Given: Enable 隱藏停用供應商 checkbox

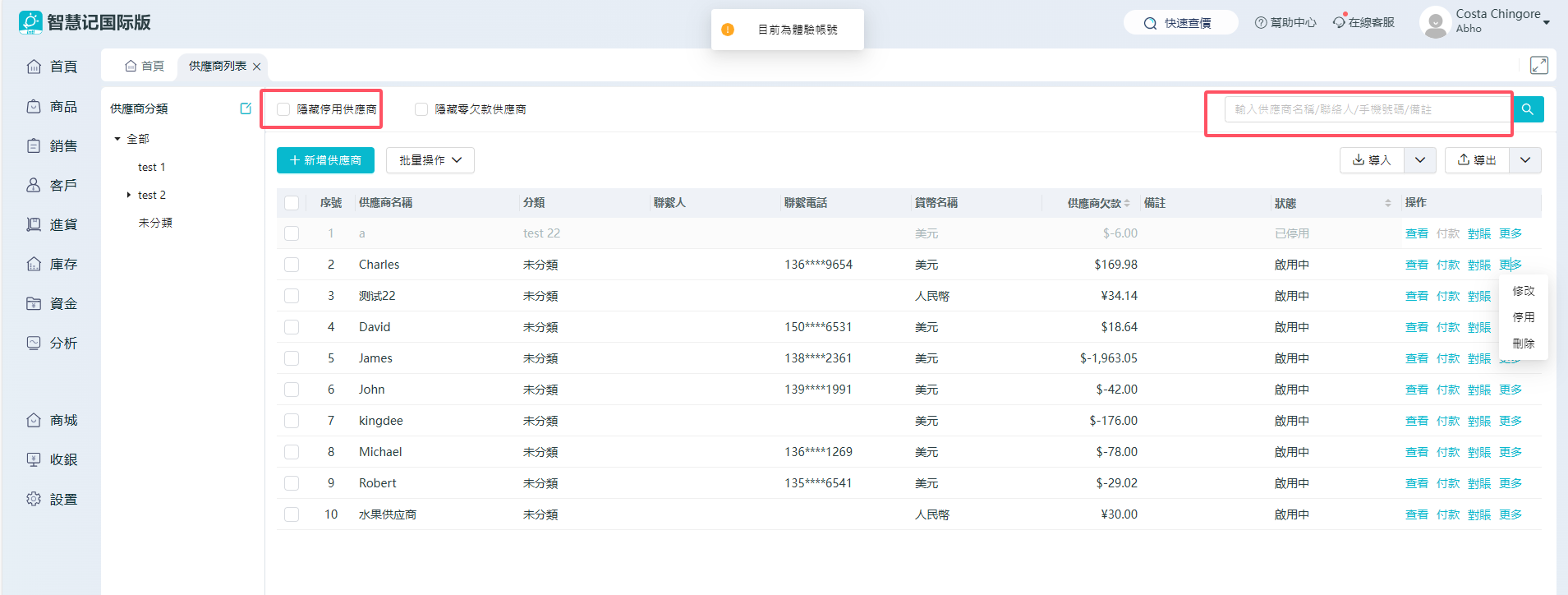Looking at the screenshot, I should pyautogui.click(x=283, y=109).
